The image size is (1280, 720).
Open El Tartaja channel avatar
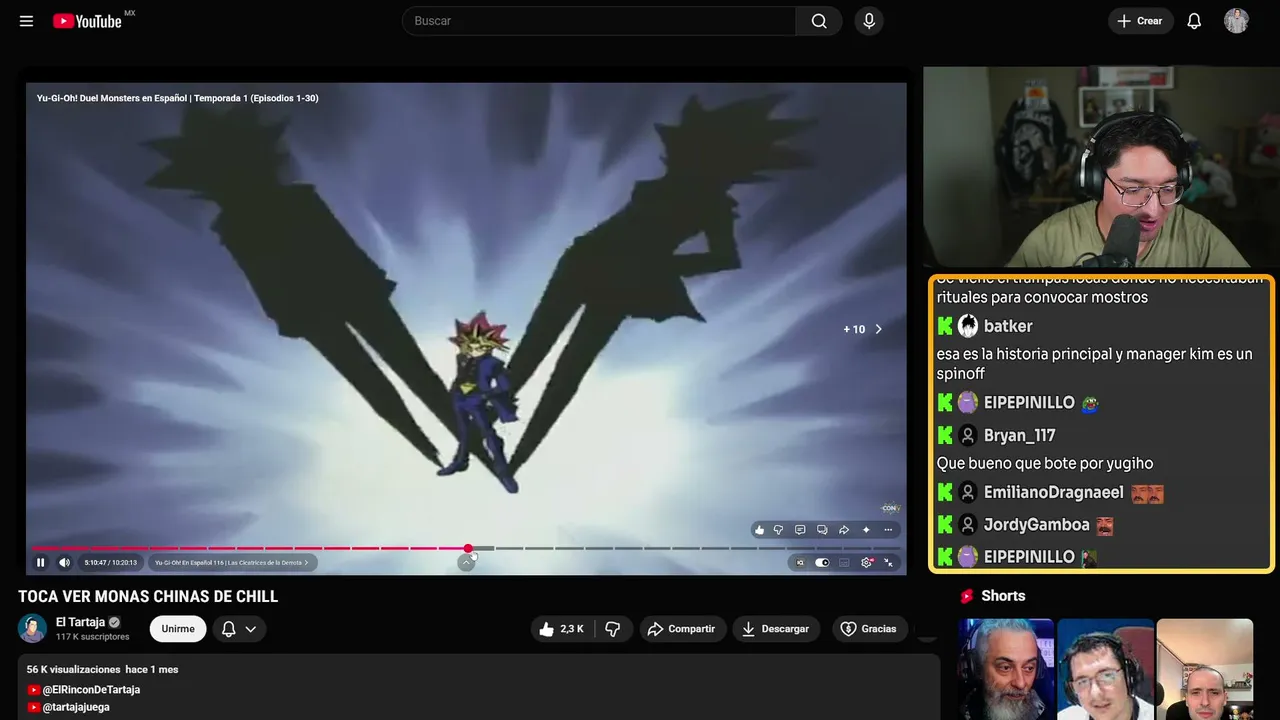click(x=33, y=628)
